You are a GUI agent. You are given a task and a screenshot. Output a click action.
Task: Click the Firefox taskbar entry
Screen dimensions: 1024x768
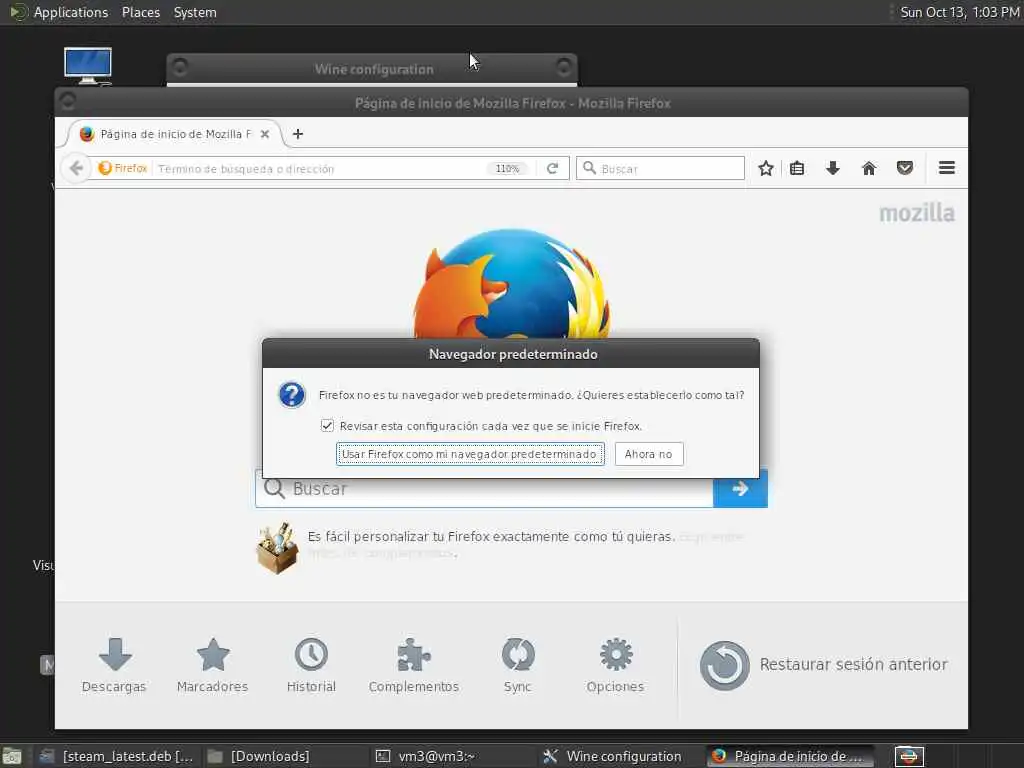click(x=790, y=756)
